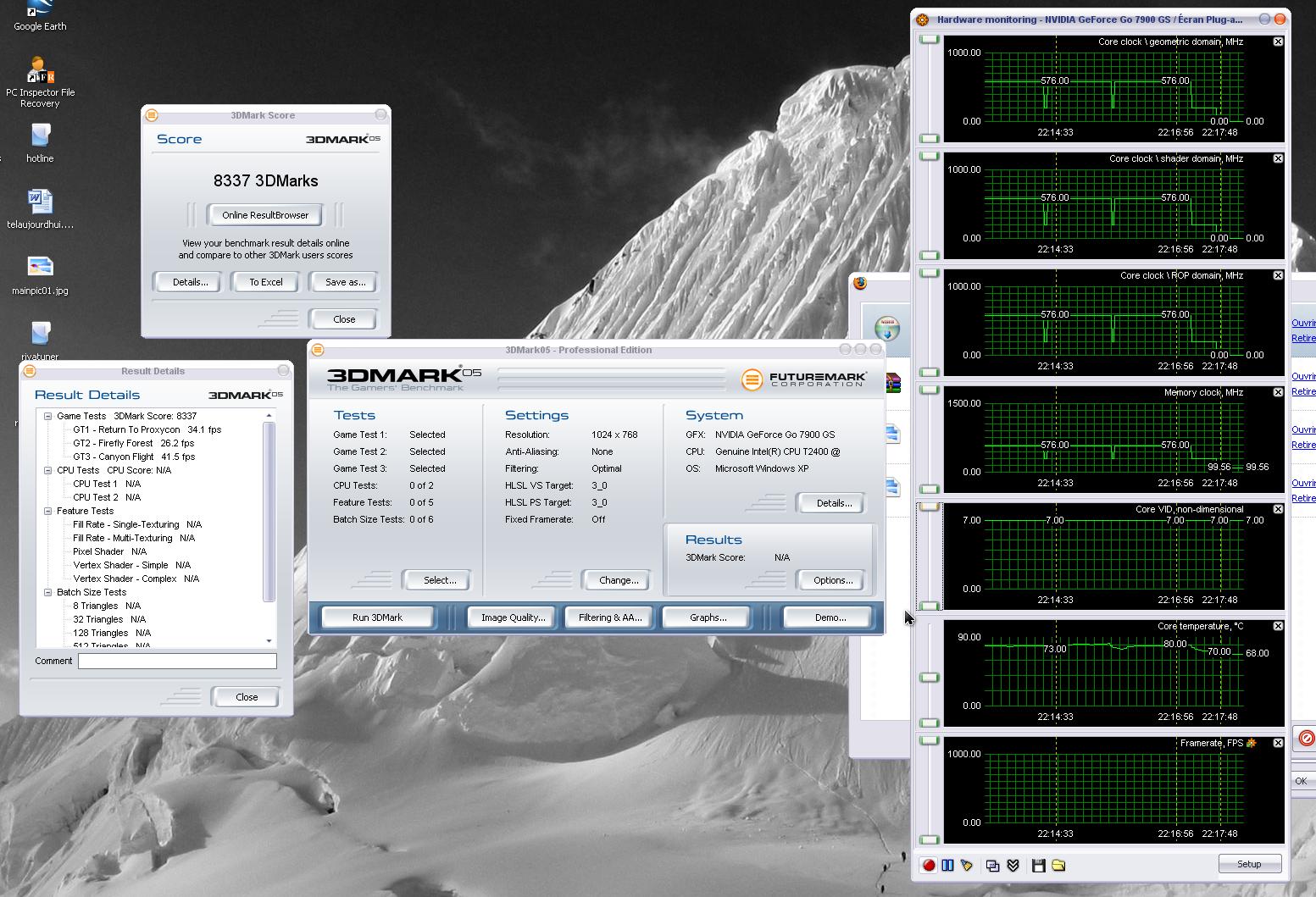
Task: Click Run 3DMark button
Action: [x=378, y=617]
